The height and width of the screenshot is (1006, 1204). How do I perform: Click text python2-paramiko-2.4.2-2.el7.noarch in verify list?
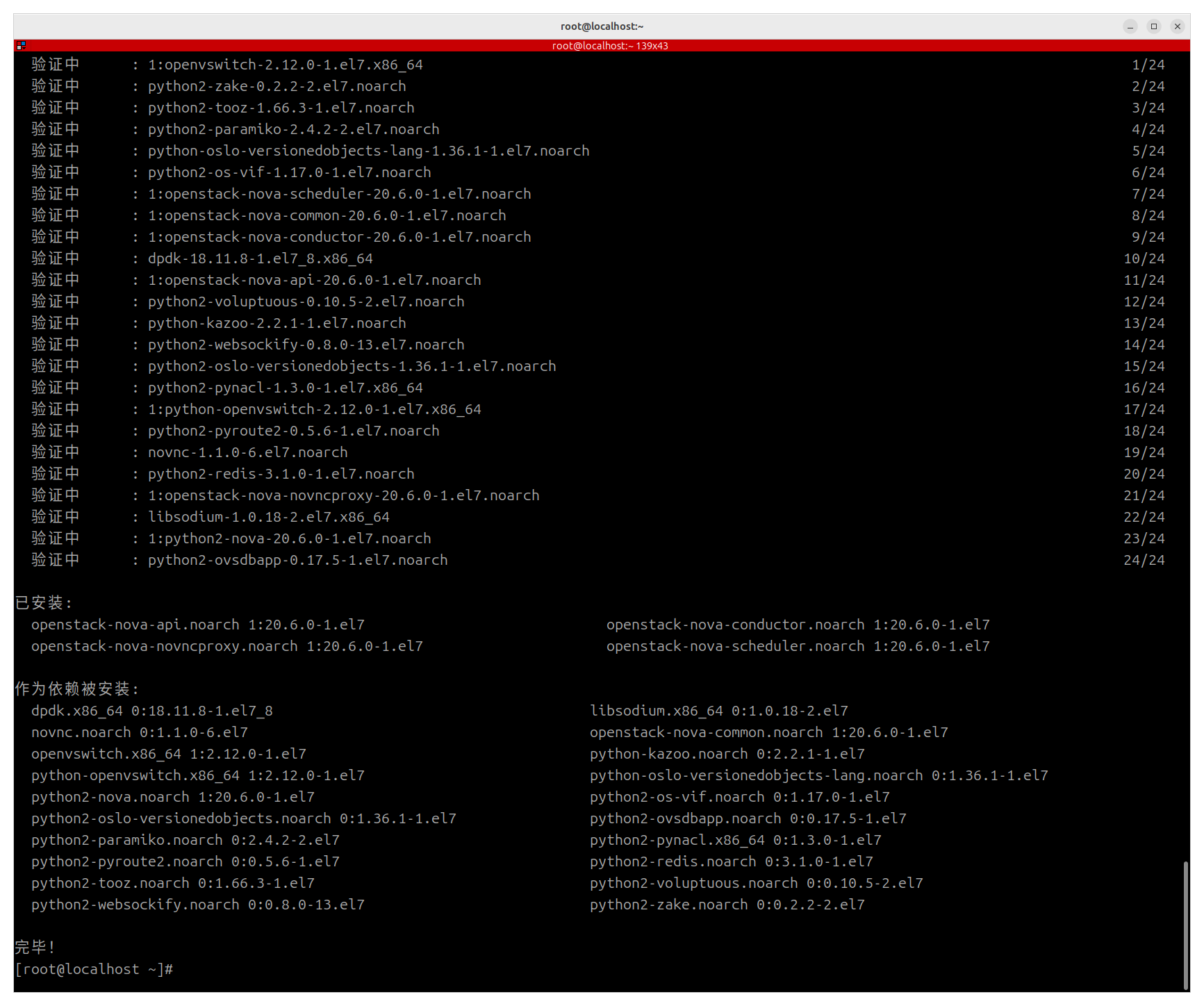click(x=294, y=129)
